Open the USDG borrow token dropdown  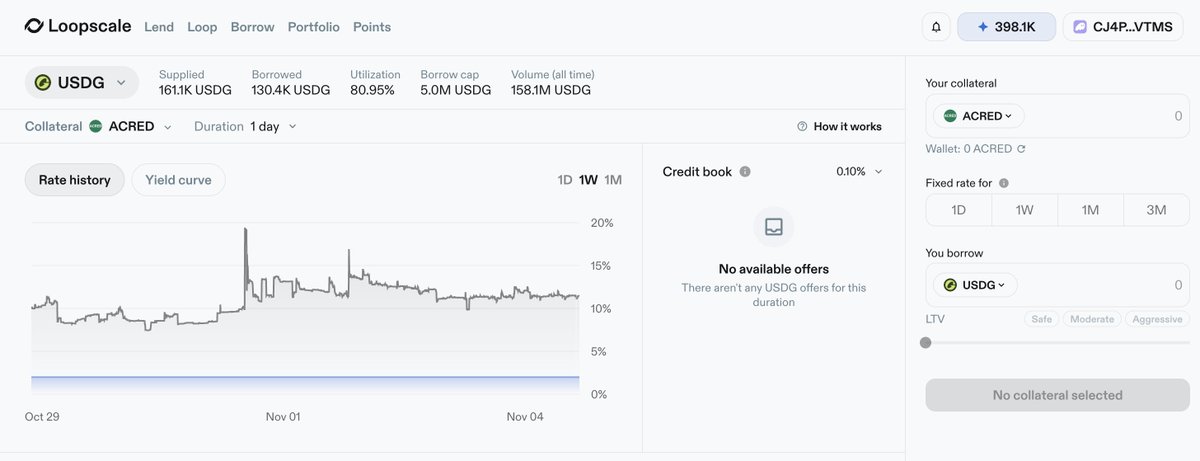click(x=975, y=285)
